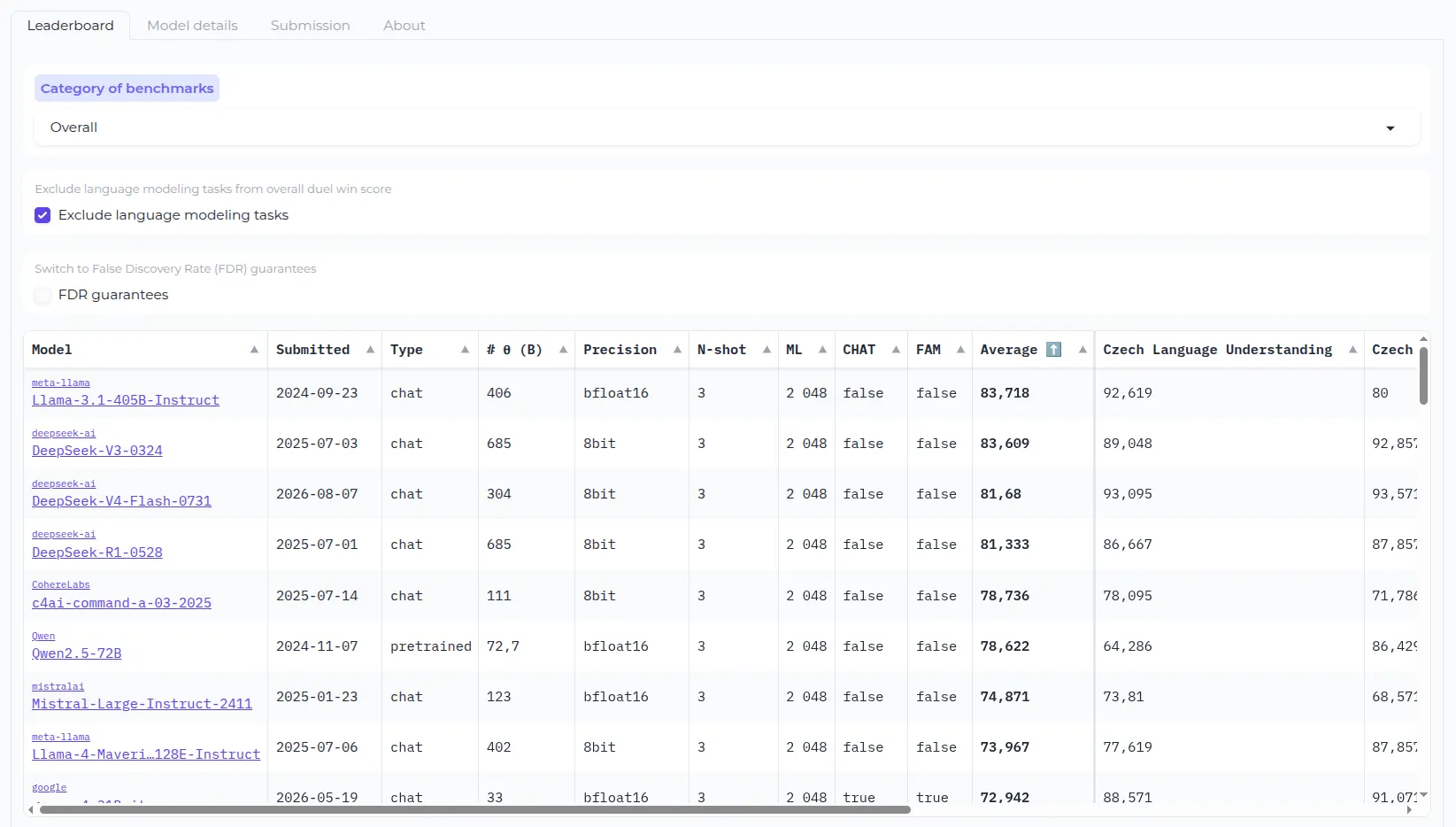
Task: Click the Average value 83,609
Action: coord(1005,444)
